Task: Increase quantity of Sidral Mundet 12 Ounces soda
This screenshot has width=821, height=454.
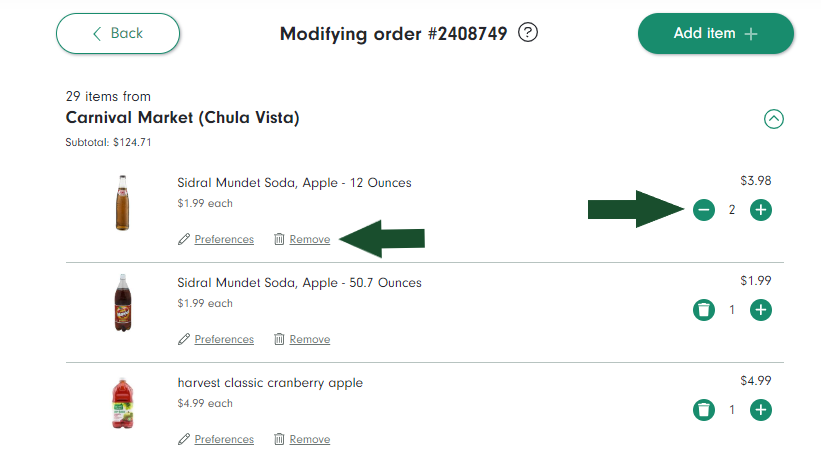Action: point(761,210)
